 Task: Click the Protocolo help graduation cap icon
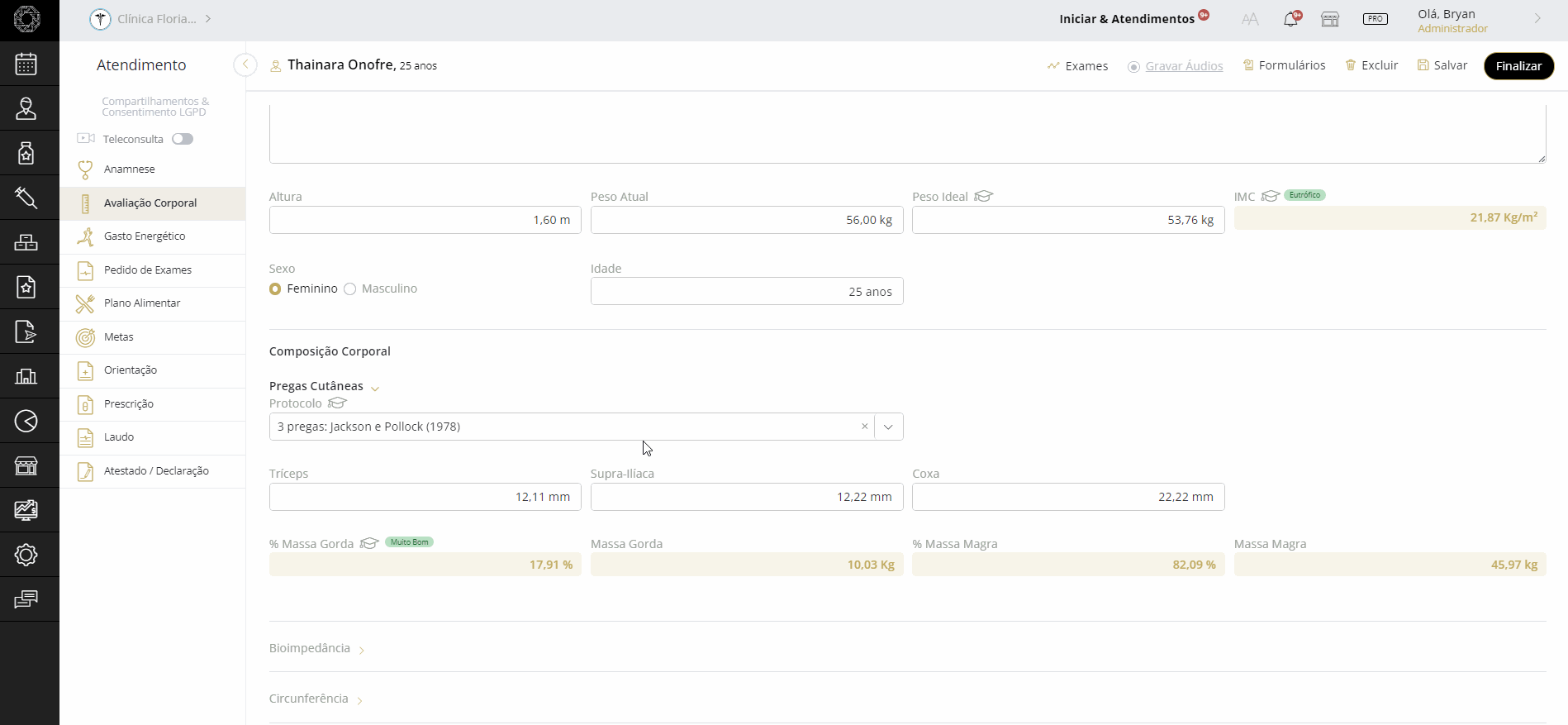[x=337, y=403]
